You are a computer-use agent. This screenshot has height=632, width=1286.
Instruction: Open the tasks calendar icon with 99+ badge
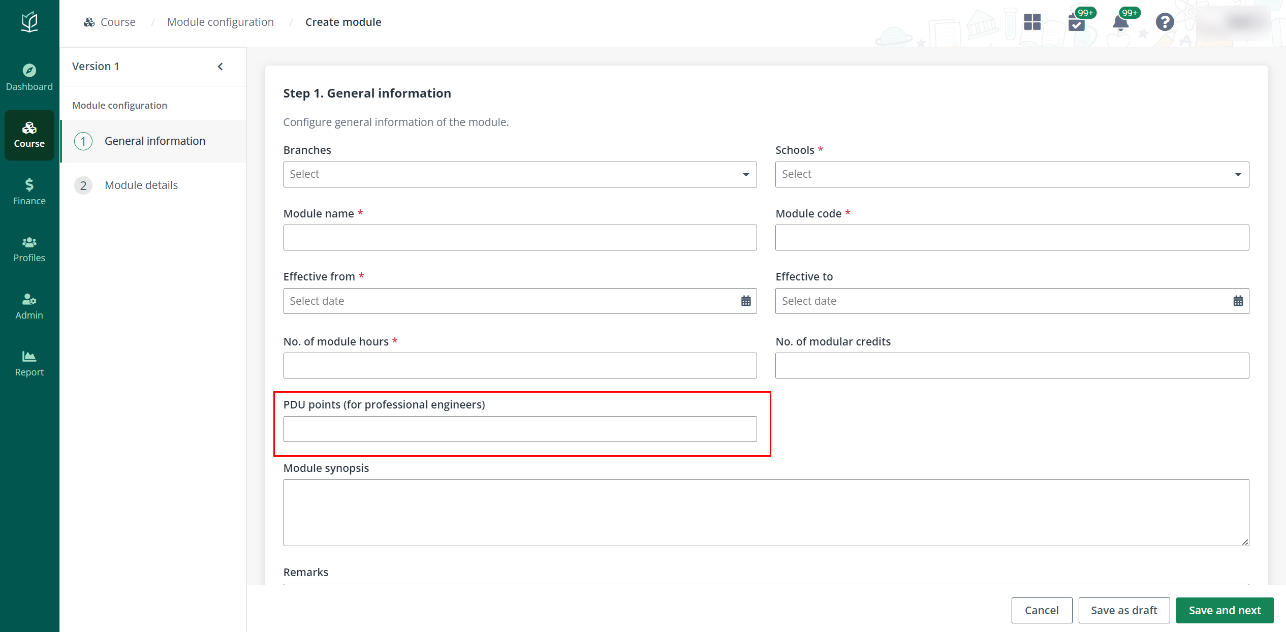coord(1077,22)
